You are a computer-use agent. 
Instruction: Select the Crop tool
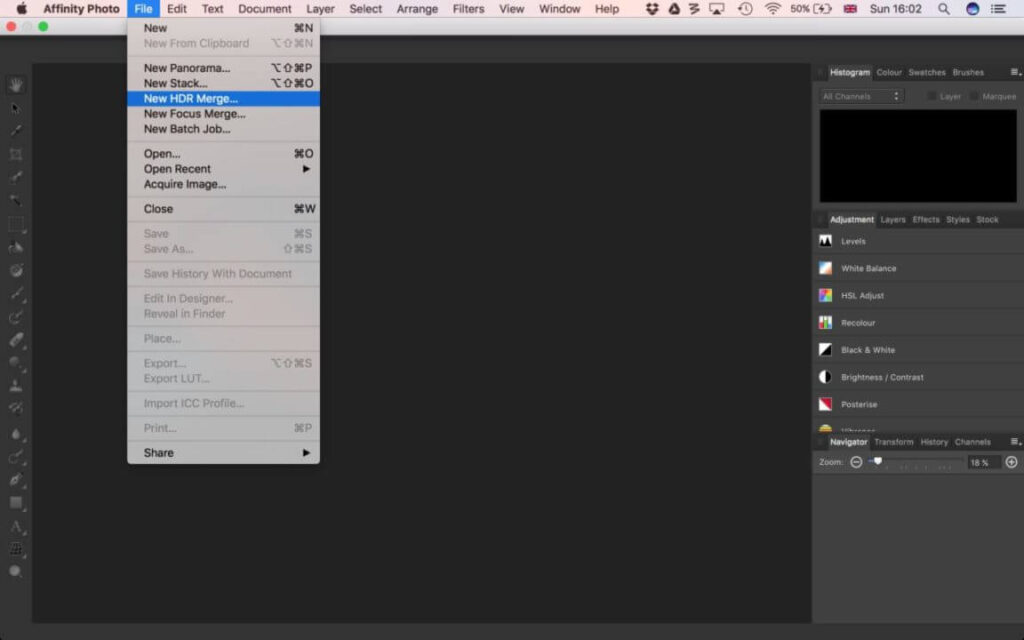tap(16, 154)
